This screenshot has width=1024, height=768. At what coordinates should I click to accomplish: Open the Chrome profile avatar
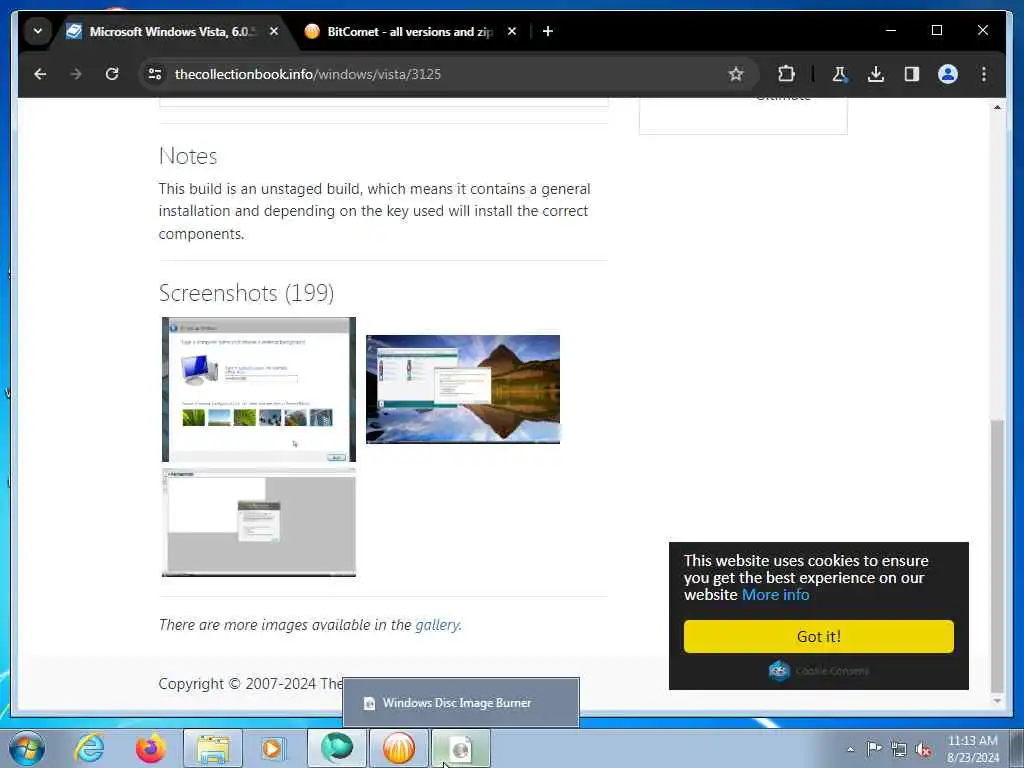coord(948,74)
